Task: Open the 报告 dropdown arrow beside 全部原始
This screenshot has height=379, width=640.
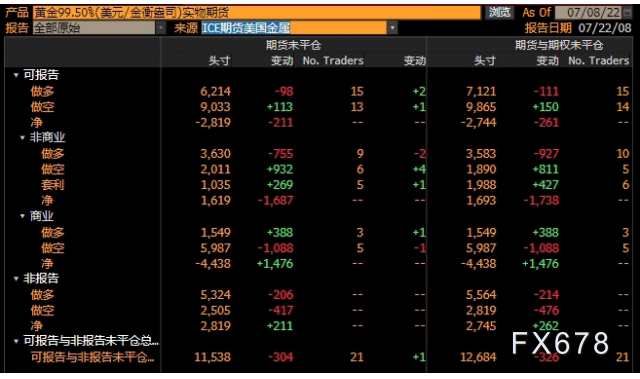Action: click(161, 28)
